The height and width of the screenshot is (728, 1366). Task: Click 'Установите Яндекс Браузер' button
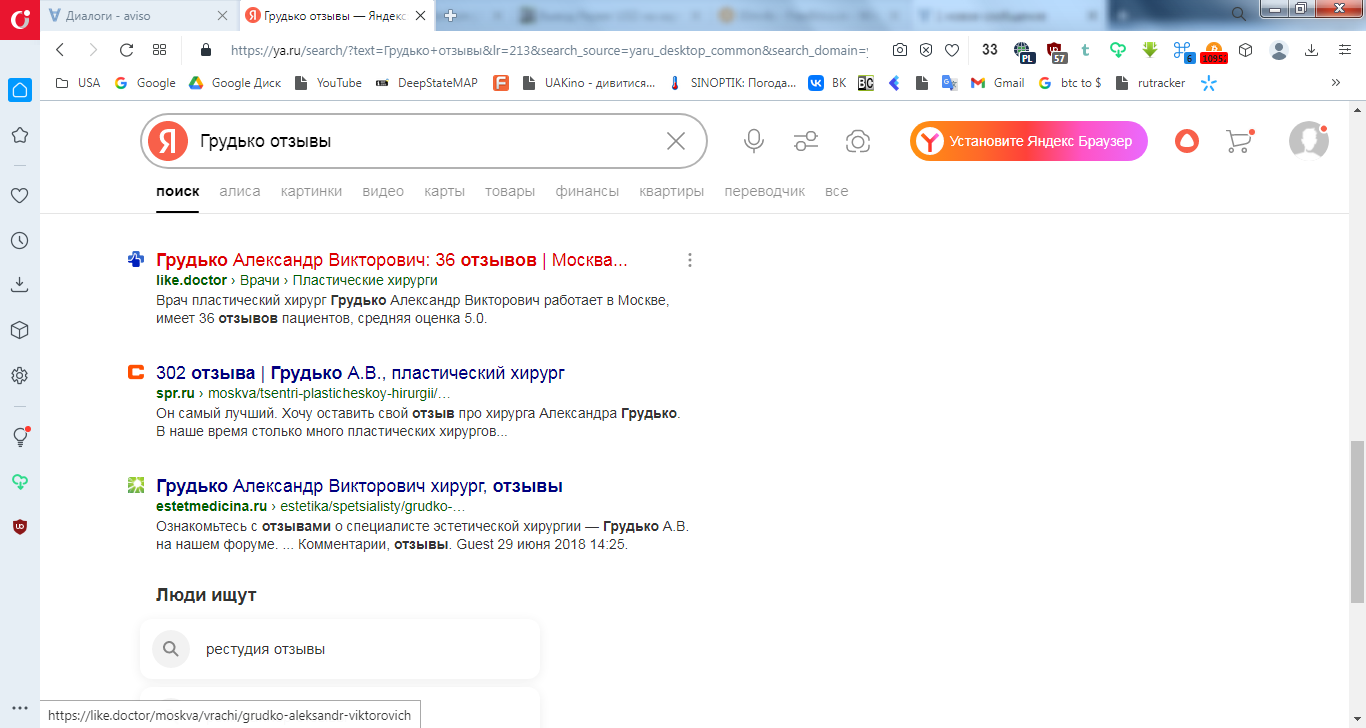[x=1029, y=141]
